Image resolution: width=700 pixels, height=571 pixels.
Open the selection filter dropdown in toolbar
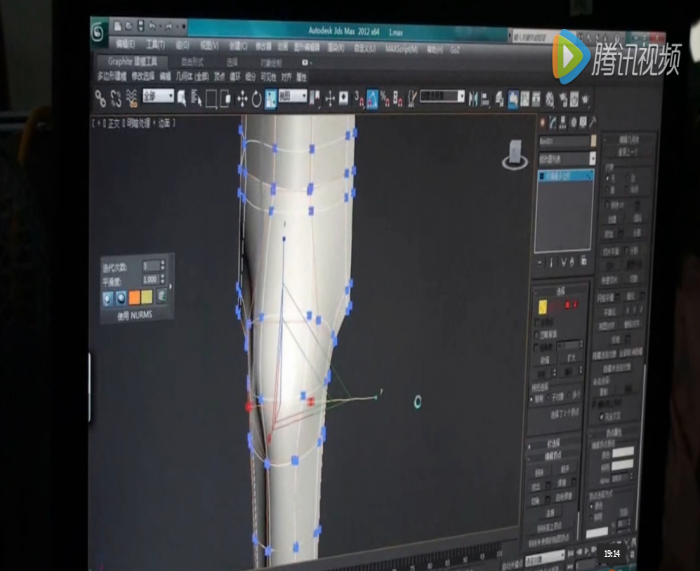coord(158,97)
